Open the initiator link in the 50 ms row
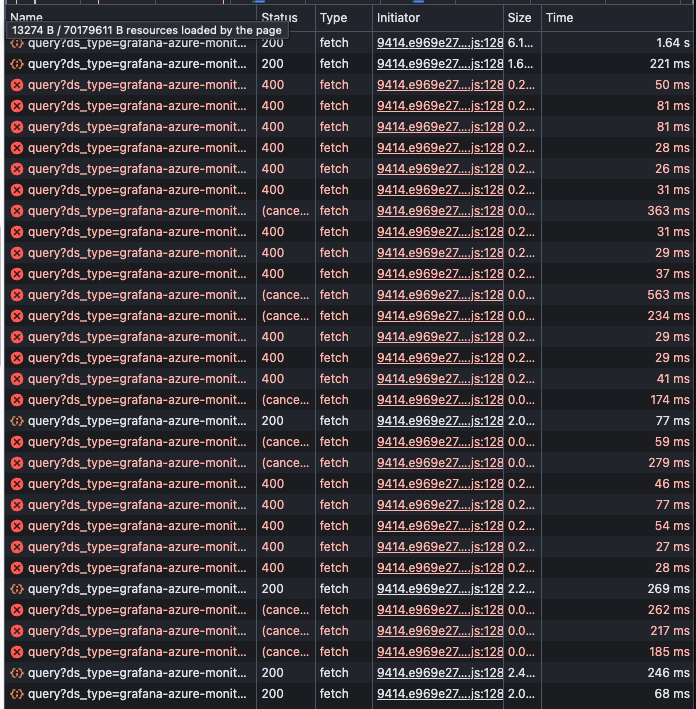Viewport: 696px width, 709px height. pyautogui.click(x=440, y=85)
